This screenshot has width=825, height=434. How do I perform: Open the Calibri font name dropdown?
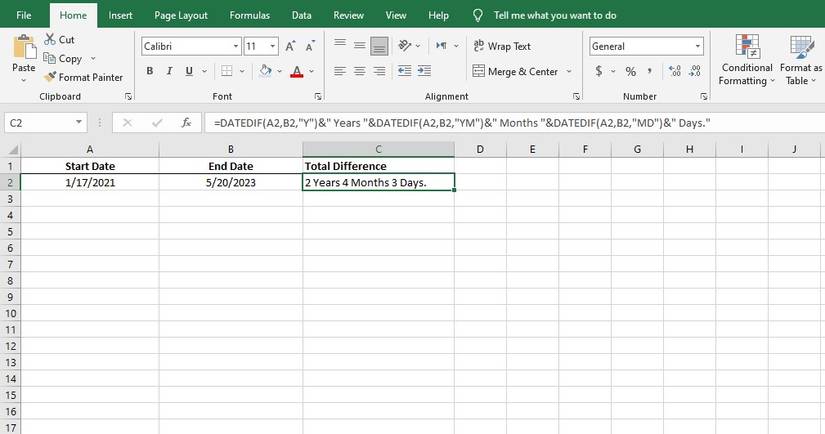[236, 46]
